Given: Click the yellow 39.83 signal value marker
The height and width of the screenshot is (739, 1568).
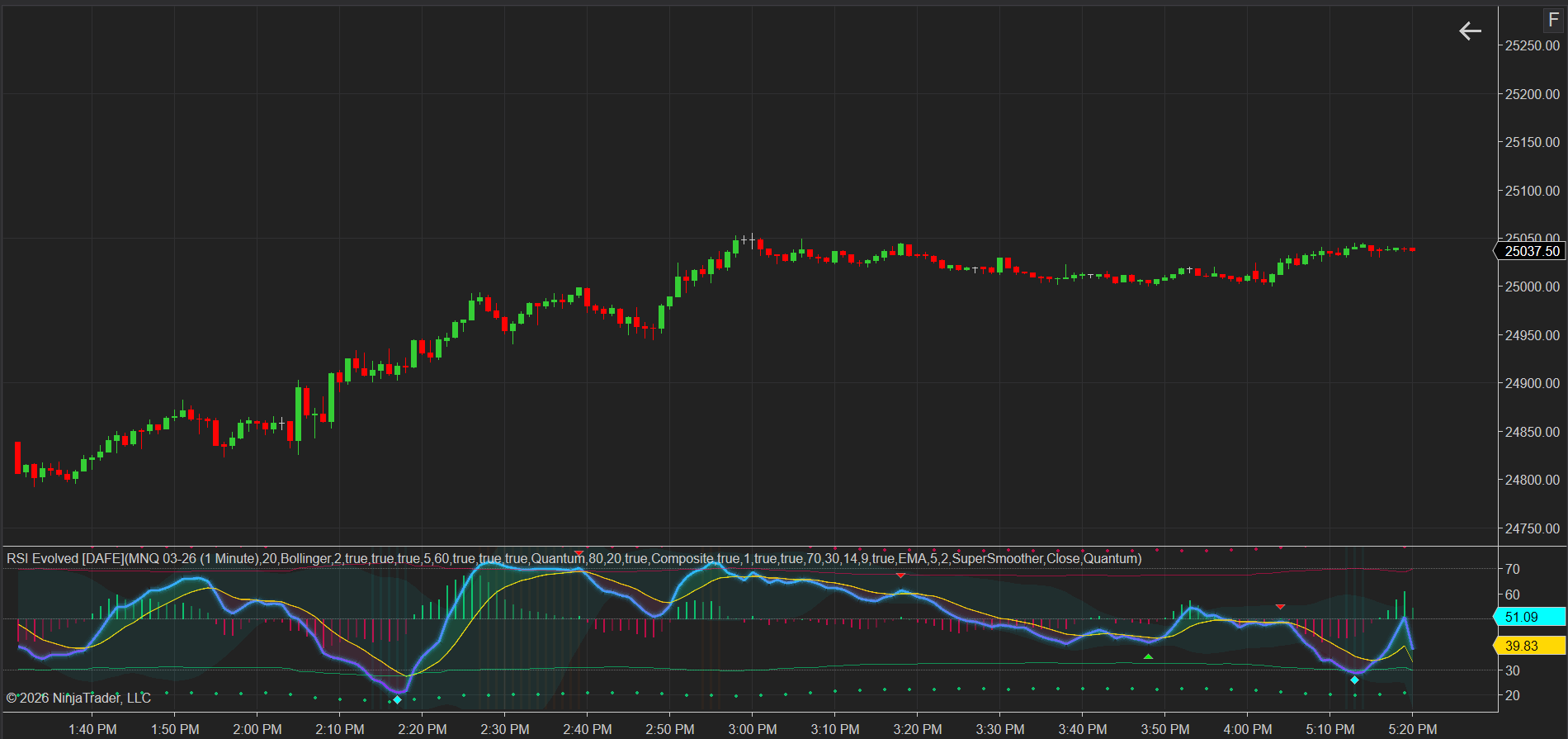Looking at the screenshot, I should 1530,646.
